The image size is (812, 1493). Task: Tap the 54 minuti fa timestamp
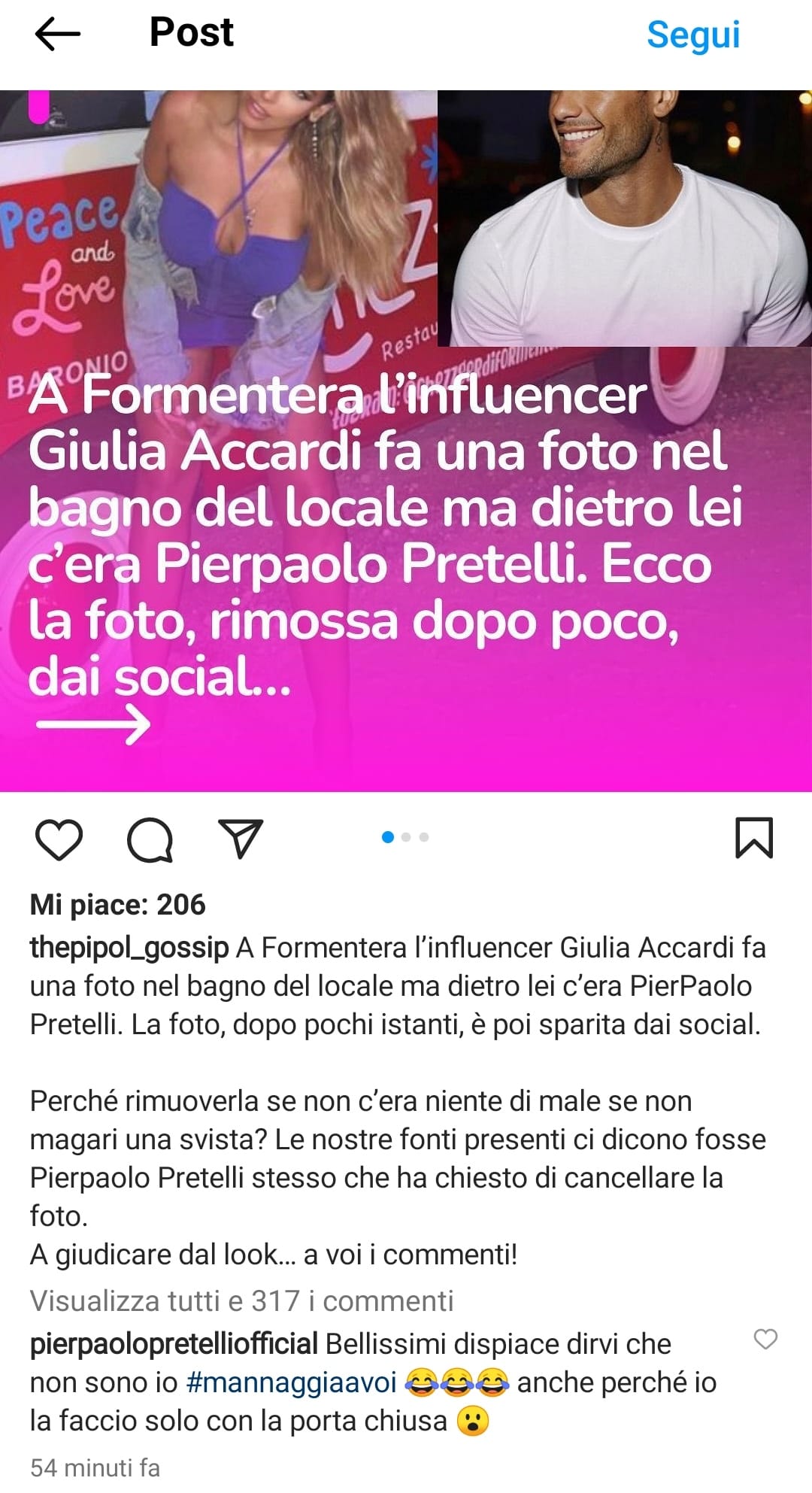pos(95,1467)
